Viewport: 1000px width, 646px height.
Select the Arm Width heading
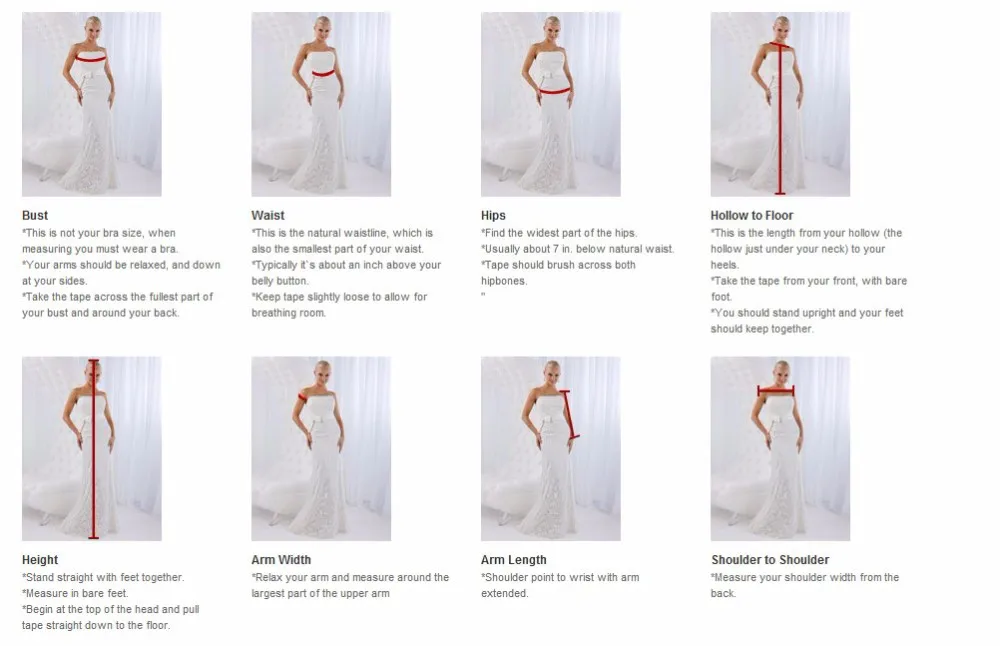tap(281, 560)
